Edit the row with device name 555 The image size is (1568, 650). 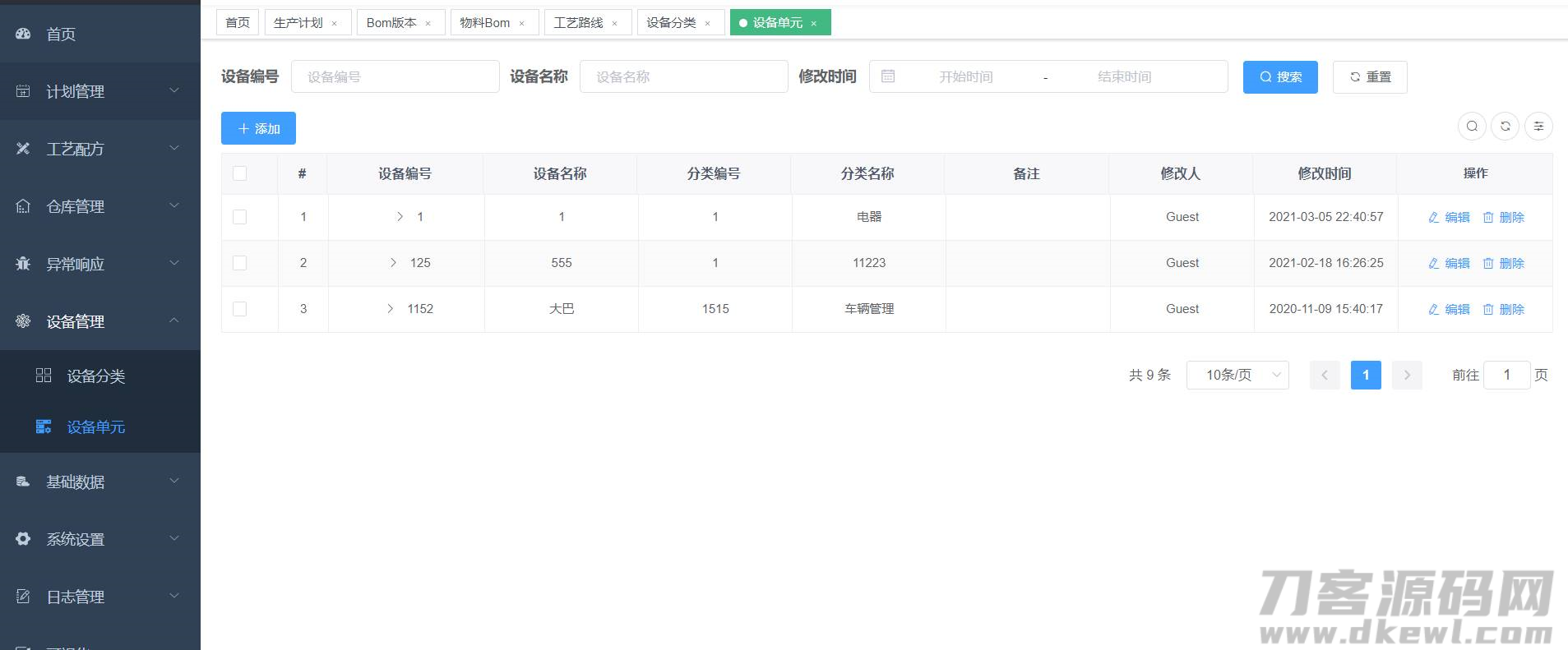(x=1449, y=263)
